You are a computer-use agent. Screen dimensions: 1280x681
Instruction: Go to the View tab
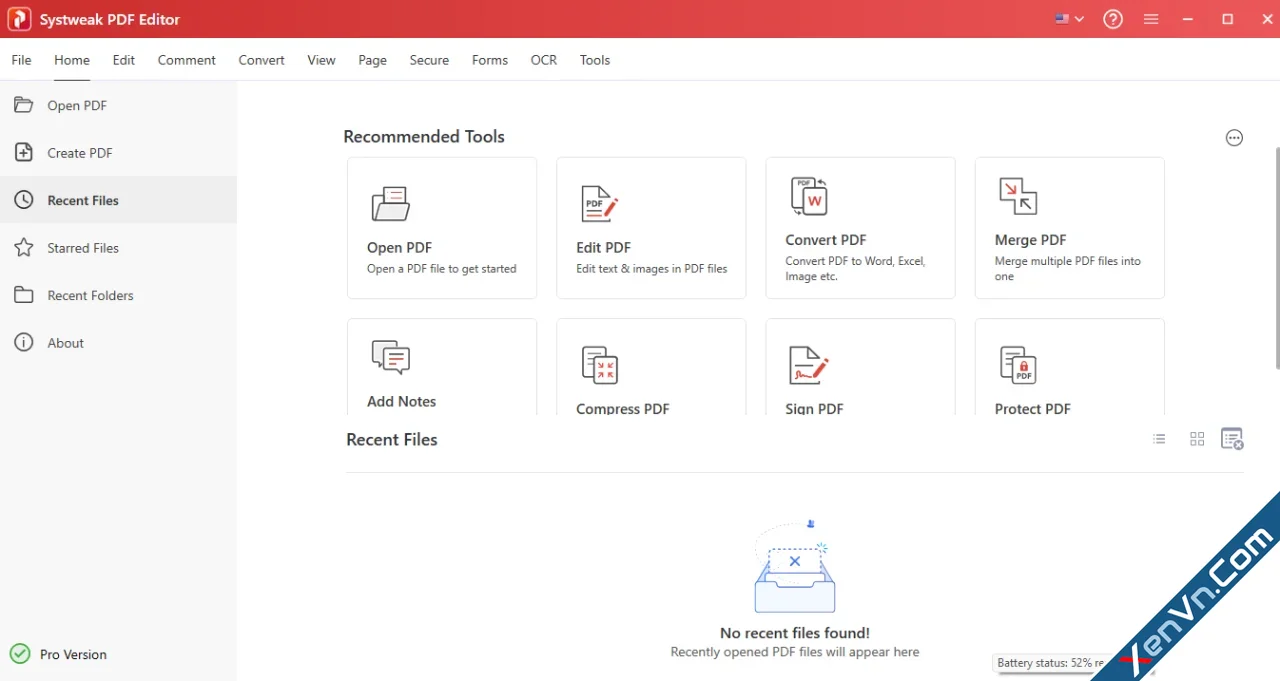pyautogui.click(x=321, y=60)
